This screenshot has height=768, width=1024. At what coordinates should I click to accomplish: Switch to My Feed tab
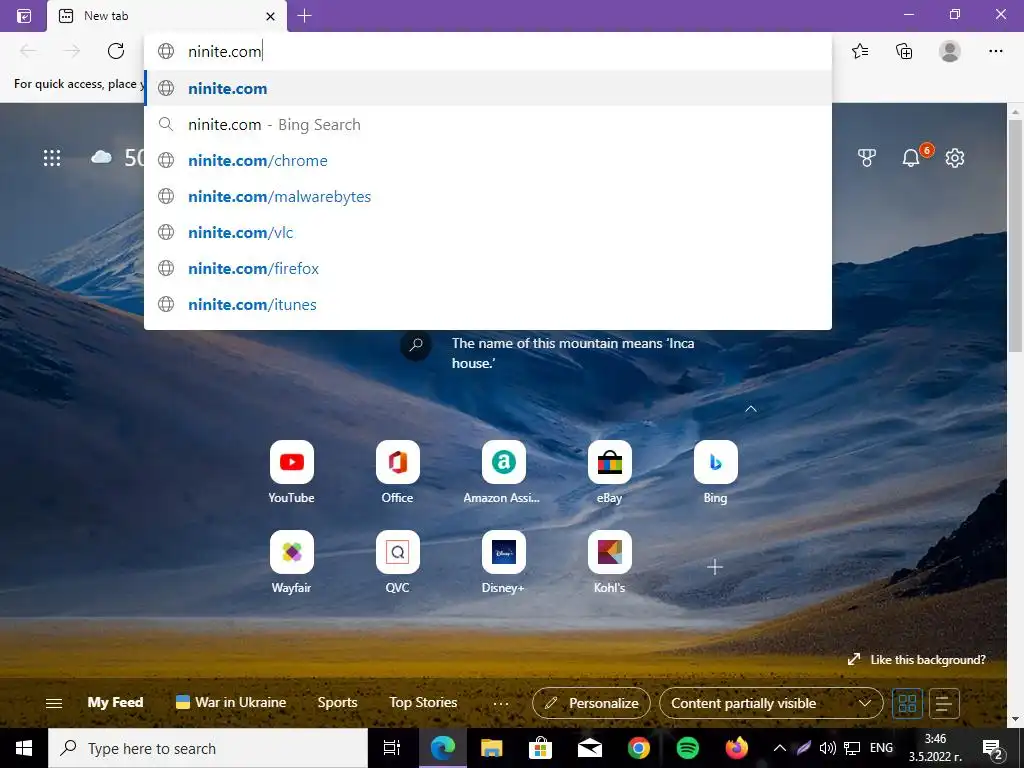coord(115,702)
